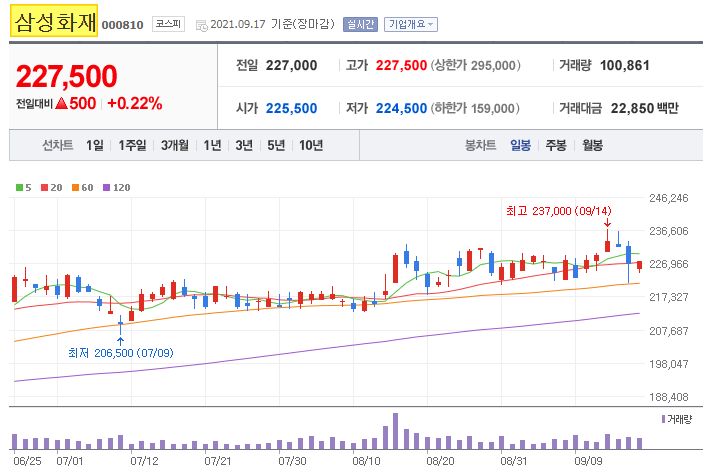The height and width of the screenshot is (475, 703).
Task: Open the 기업개요 dropdown
Action: [x=411, y=24]
